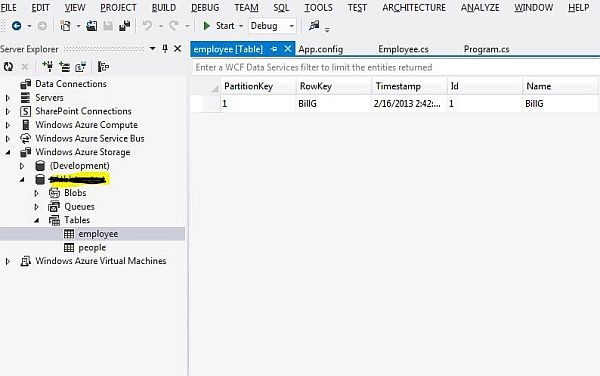This screenshot has width=600, height=376.
Task: Click the Save All toolbar icon
Action: (x=124, y=26)
